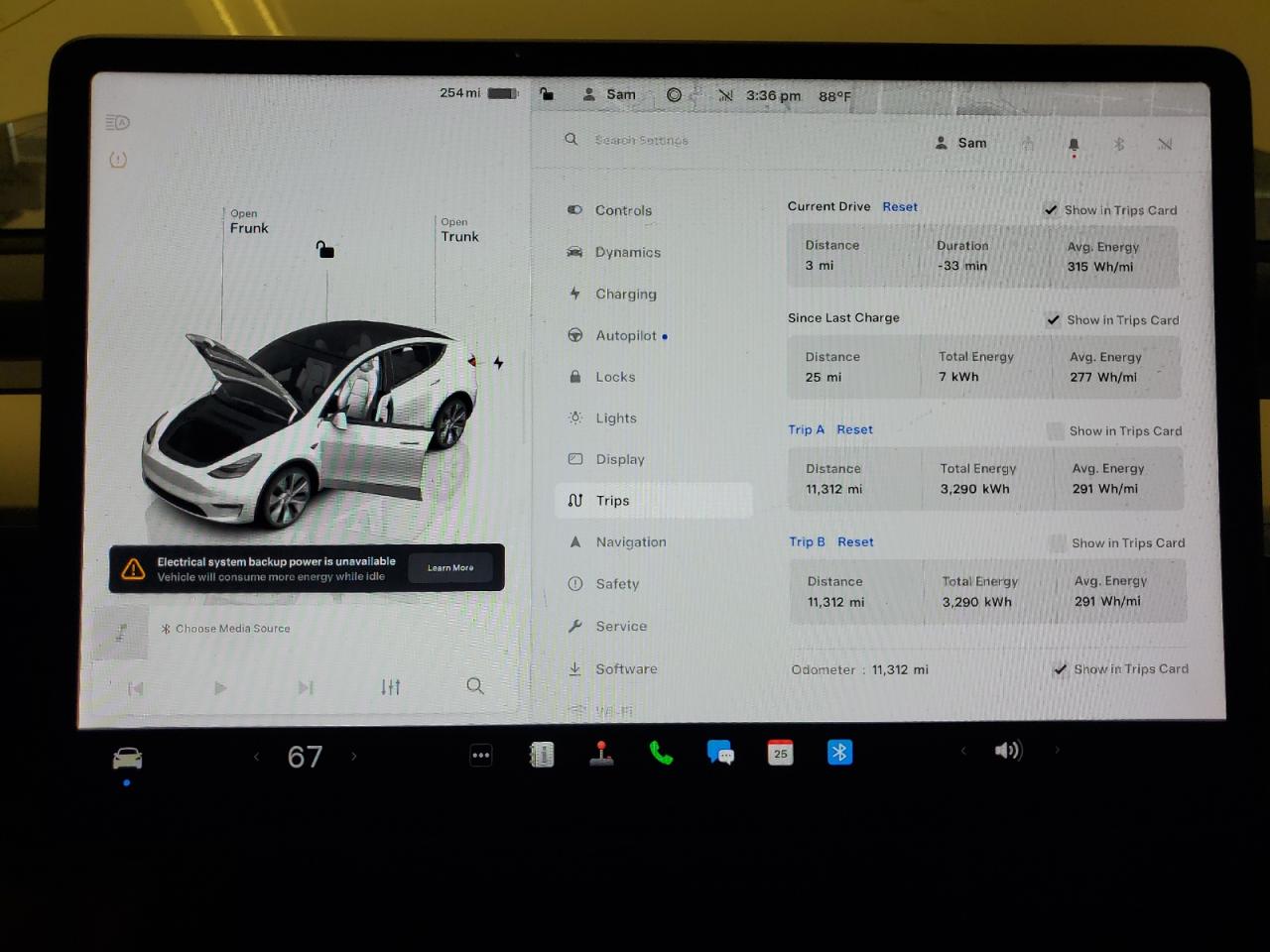Rename Trip B via its label
The height and width of the screenshot is (952, 1270).
click(807, 541)
